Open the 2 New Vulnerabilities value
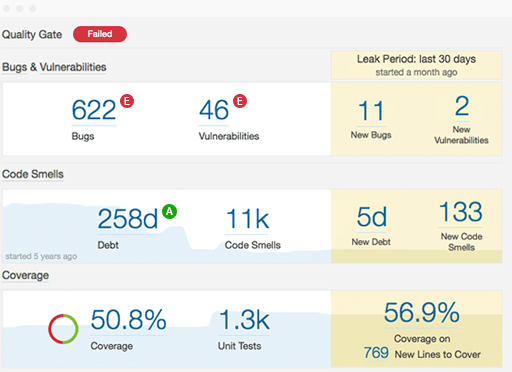This screenshot has height=372, width=512. coord(462,106)
